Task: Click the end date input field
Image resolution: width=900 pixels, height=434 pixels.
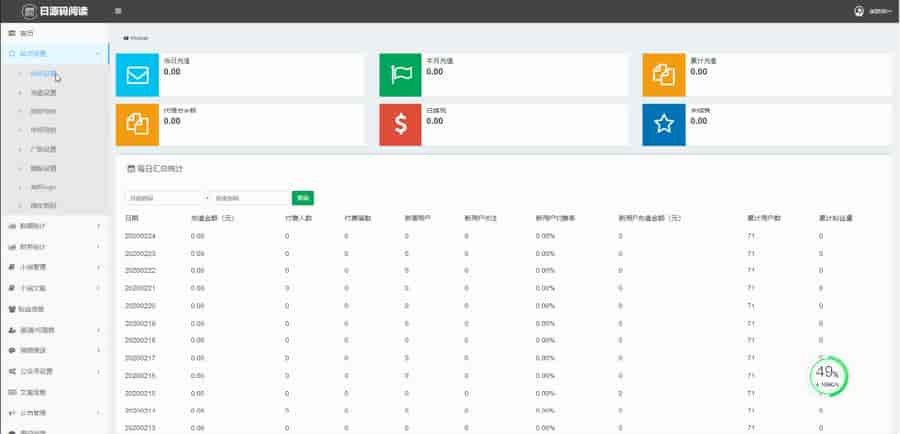Action: (x=250, y=198)
